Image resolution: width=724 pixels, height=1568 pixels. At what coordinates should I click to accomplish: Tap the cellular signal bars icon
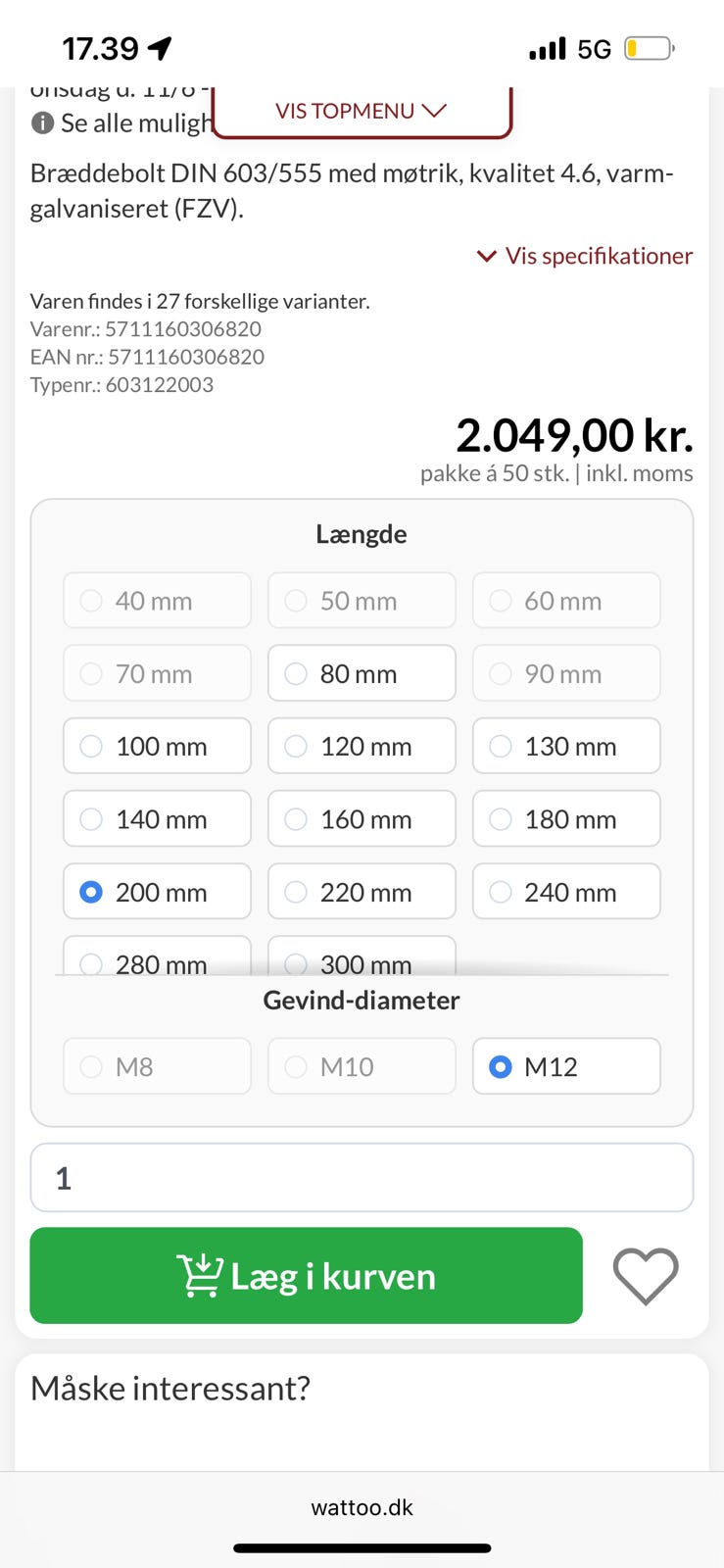click(x=547, y=48)
